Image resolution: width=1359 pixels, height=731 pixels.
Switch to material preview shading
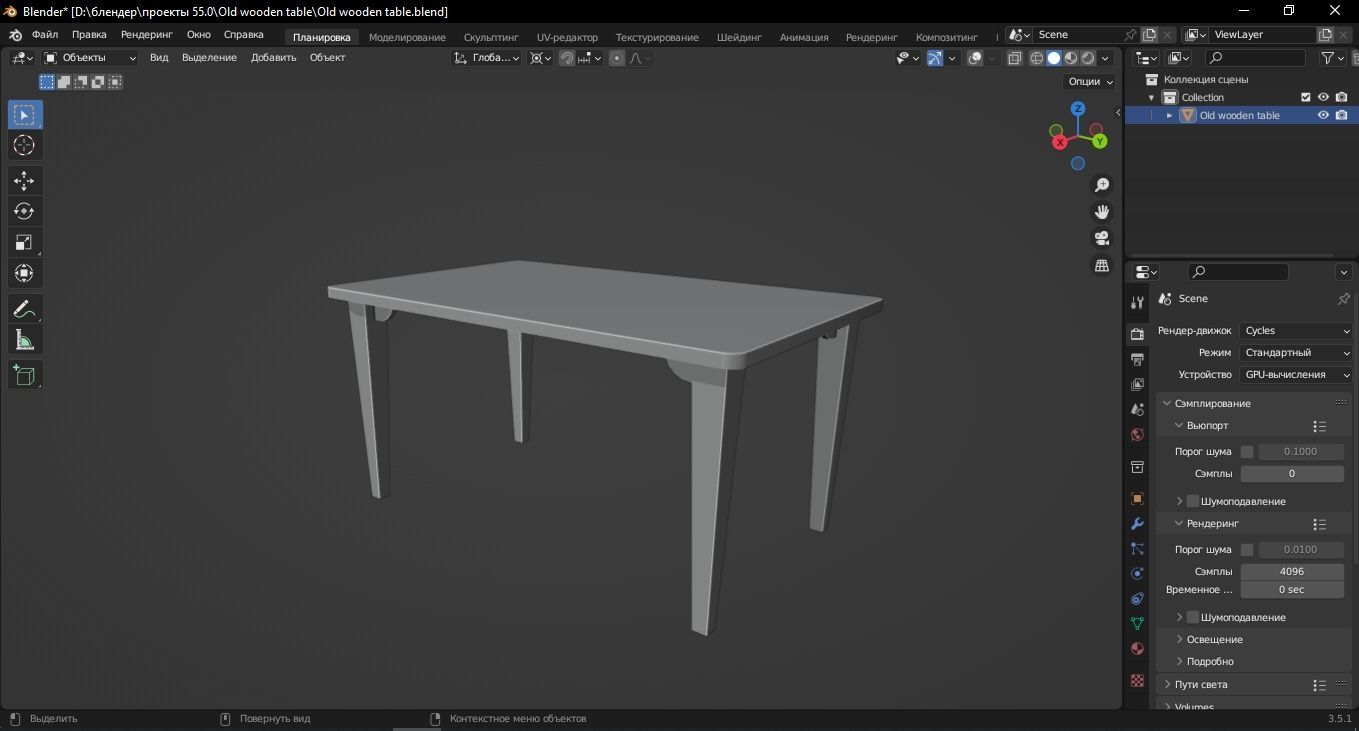[x=1070, y=58]
